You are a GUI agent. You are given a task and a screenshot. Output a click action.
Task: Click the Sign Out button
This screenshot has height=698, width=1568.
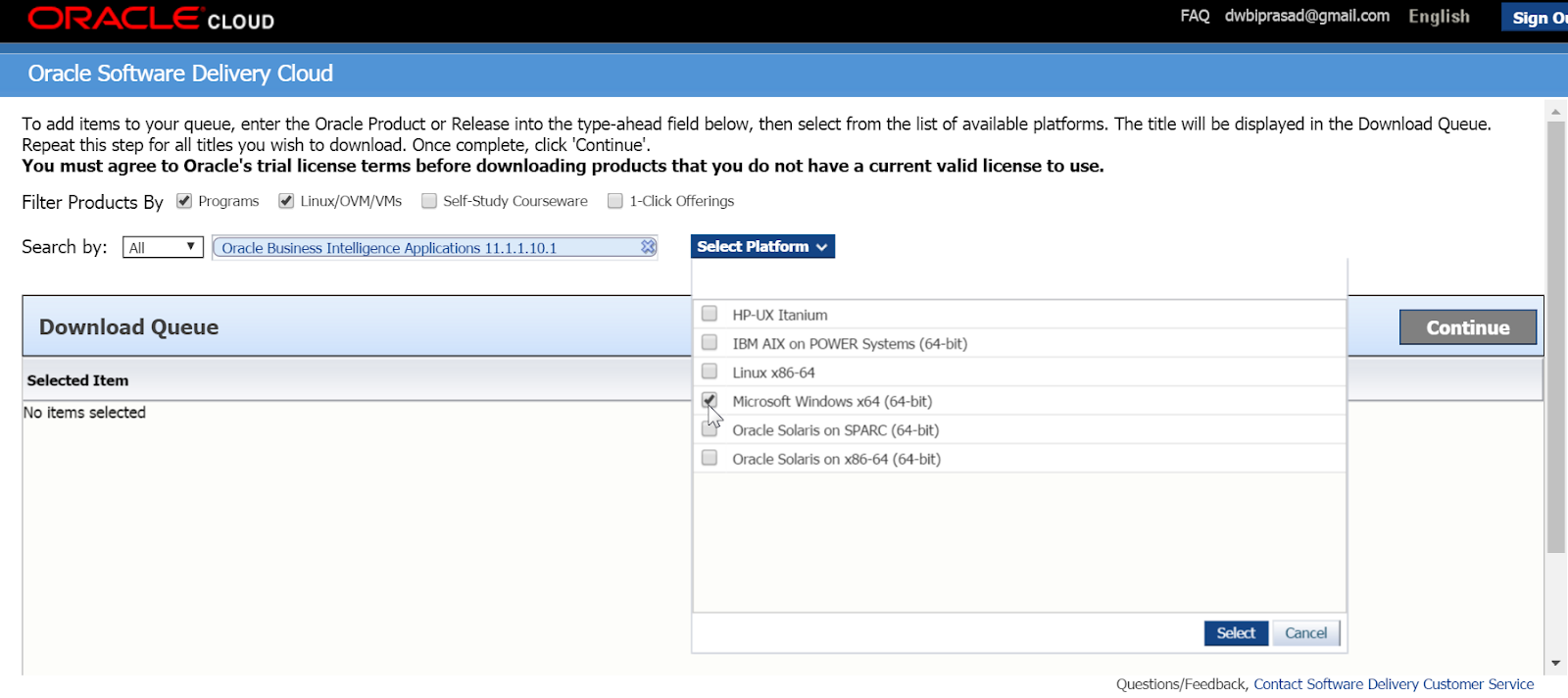tap(1535, 18)
